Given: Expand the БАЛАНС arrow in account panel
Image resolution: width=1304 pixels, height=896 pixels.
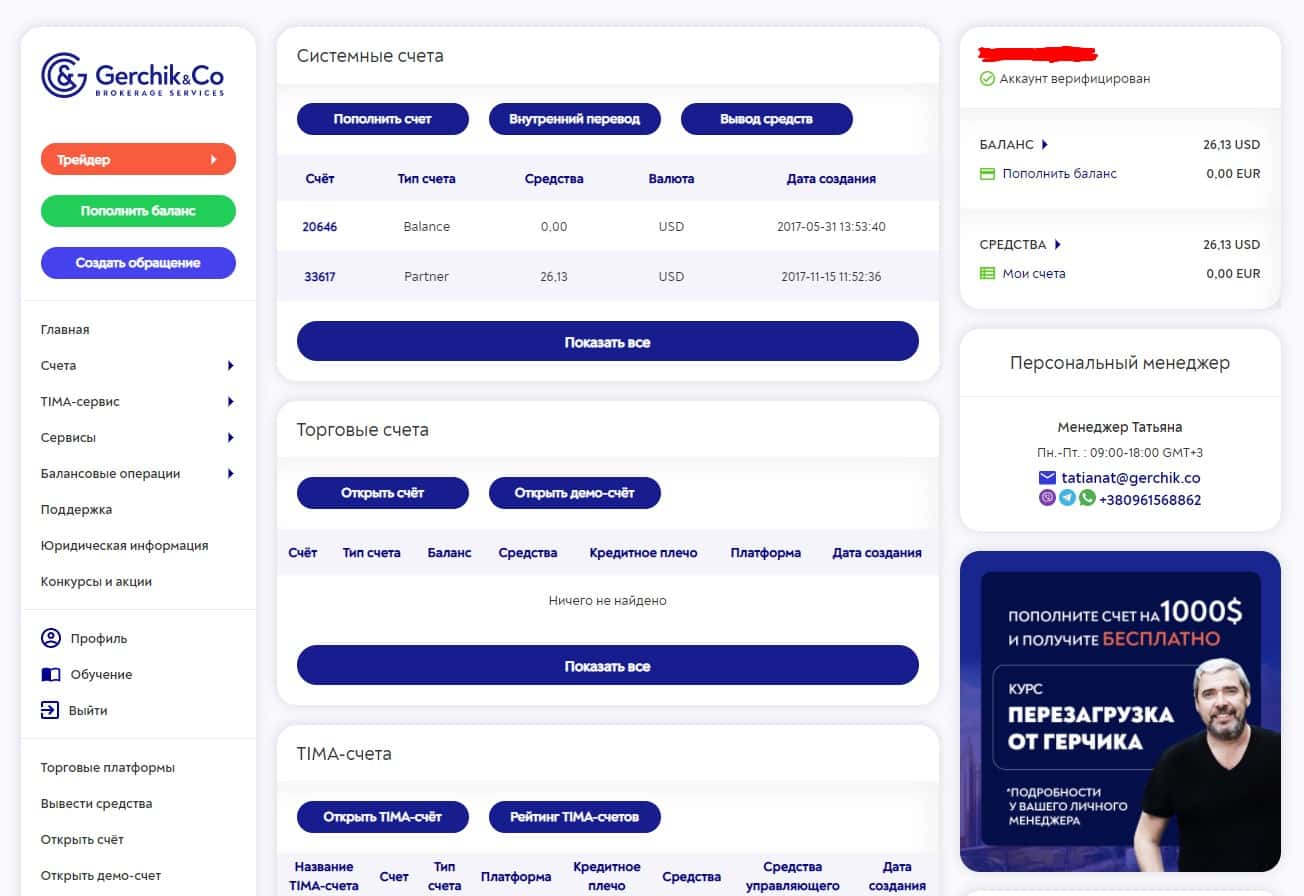Looking at the screenshot, I should [x=1045, y=145].
